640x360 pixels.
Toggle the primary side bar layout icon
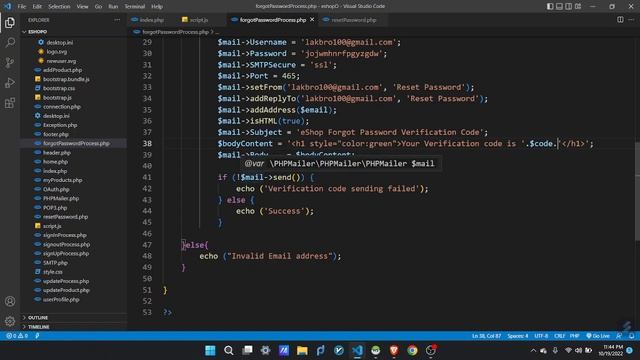coord(550,6)
